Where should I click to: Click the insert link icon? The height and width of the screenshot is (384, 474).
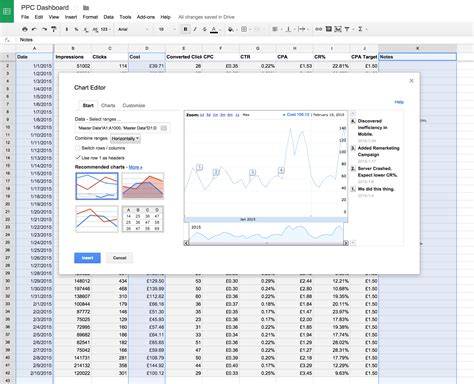tap(318, 29)
